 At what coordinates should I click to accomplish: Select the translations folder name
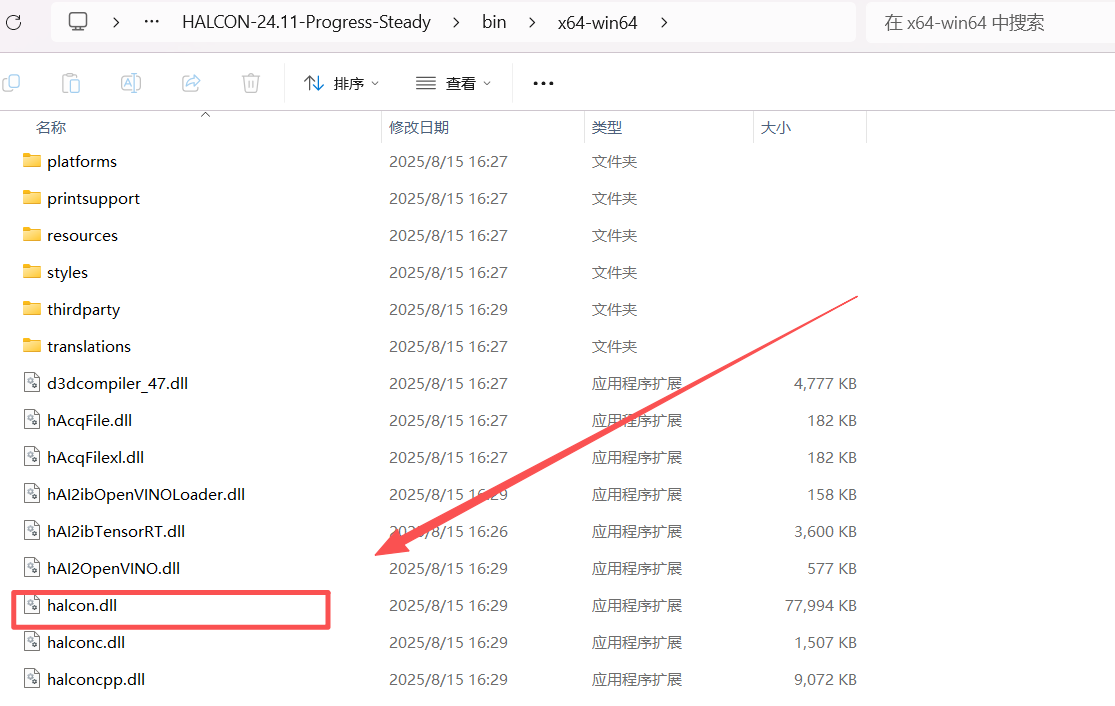click(89, 347)
